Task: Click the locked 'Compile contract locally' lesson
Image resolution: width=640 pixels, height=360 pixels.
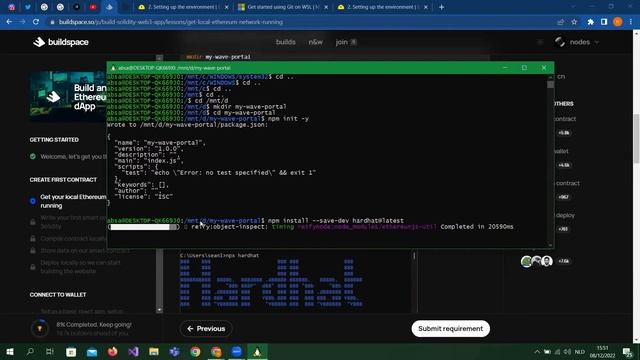Action: (69, 238)
